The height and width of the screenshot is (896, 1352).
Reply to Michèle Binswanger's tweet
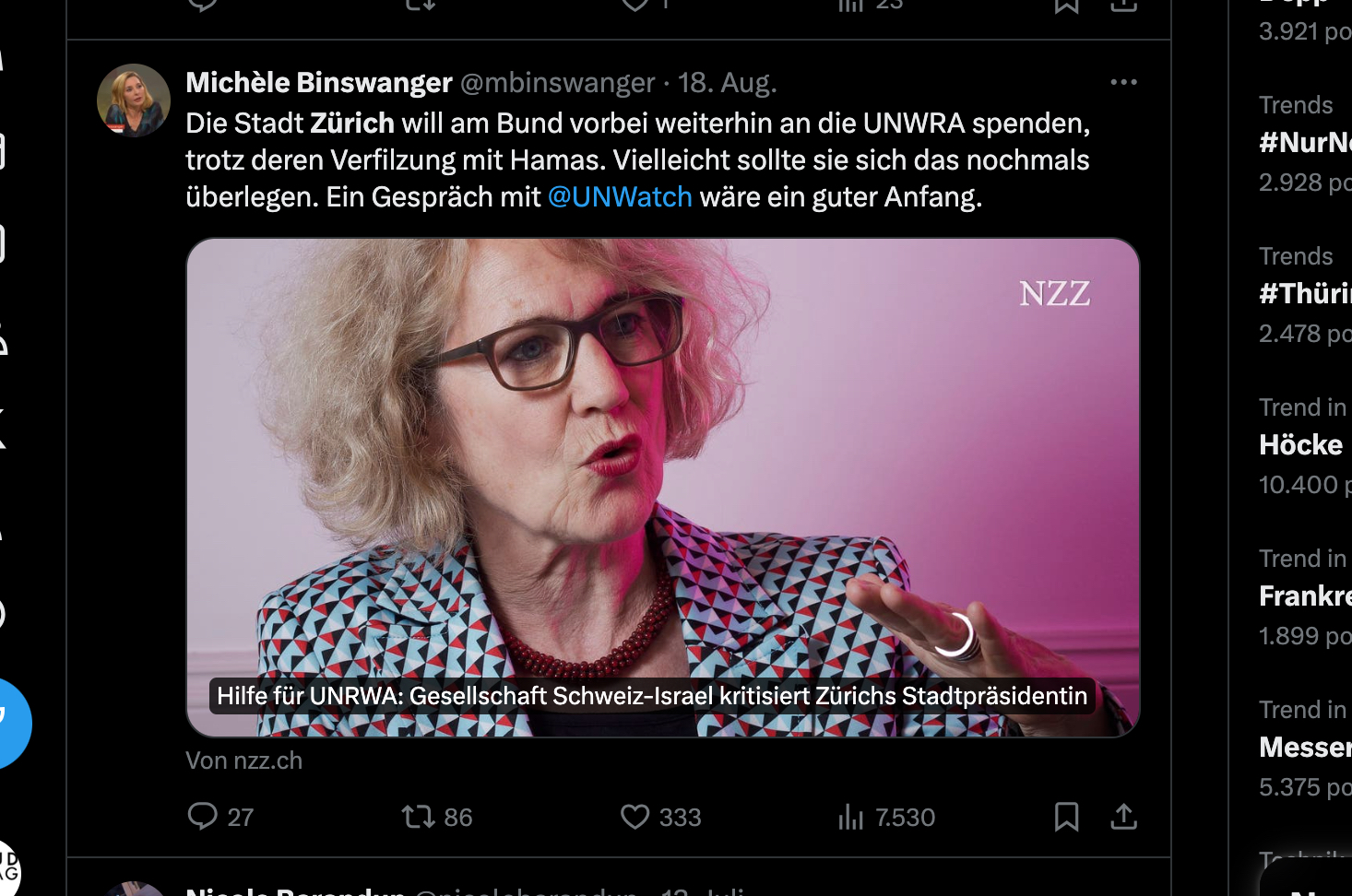[203, 816]
